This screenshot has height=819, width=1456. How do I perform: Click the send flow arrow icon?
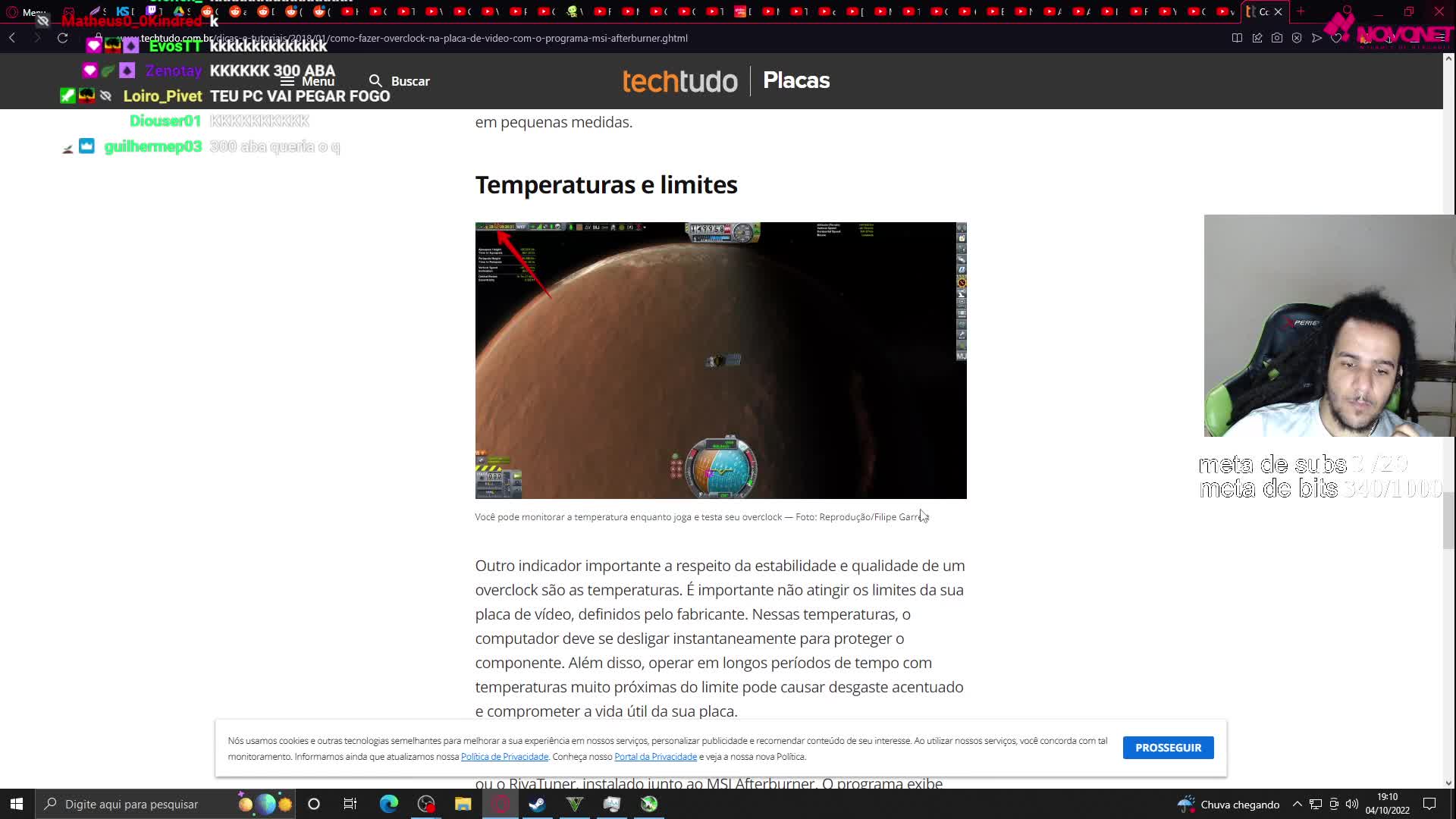pyautogui.click(x=1317, y=38)
